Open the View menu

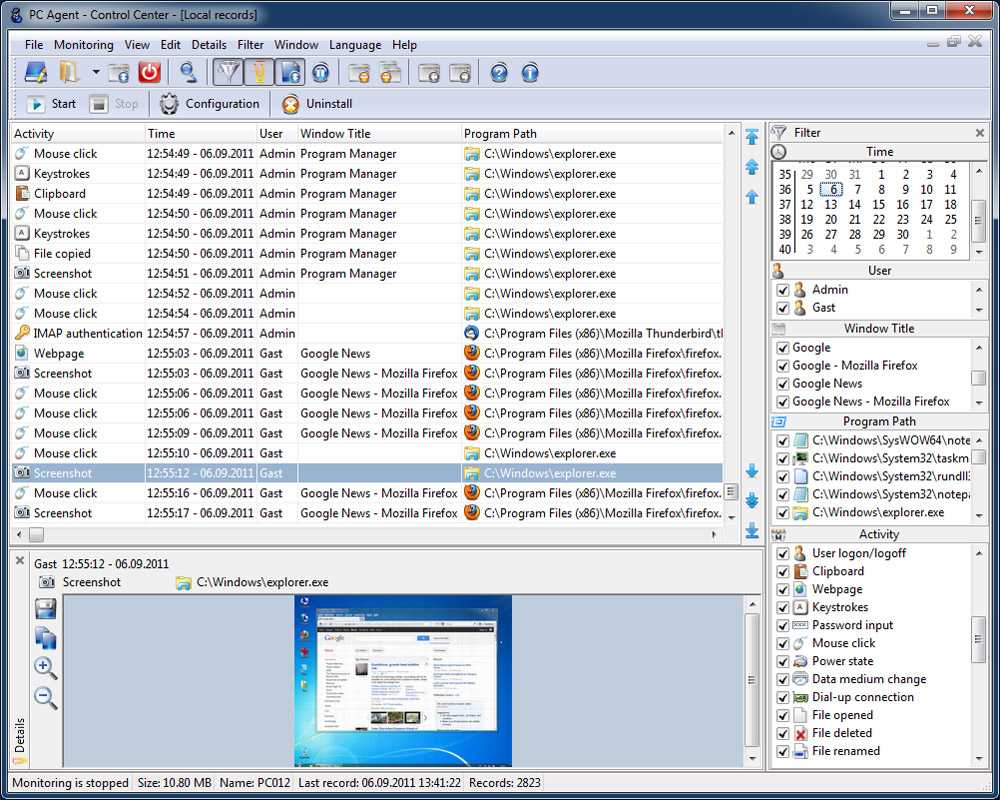(137, 45)
